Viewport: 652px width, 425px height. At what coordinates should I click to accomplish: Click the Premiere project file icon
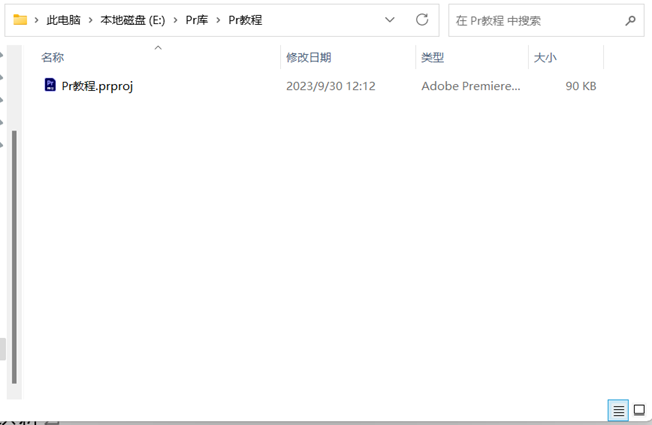pyautogui.click(x=50, y=86)
